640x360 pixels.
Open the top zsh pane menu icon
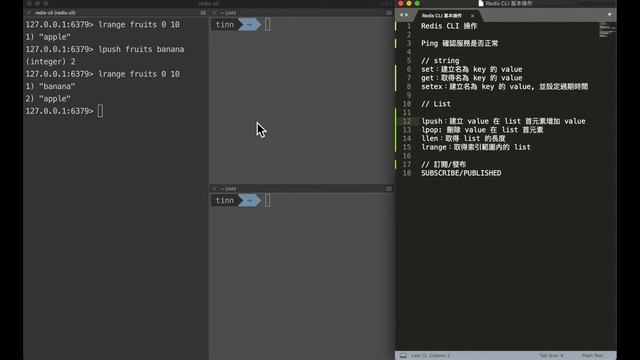pos(389,13)
